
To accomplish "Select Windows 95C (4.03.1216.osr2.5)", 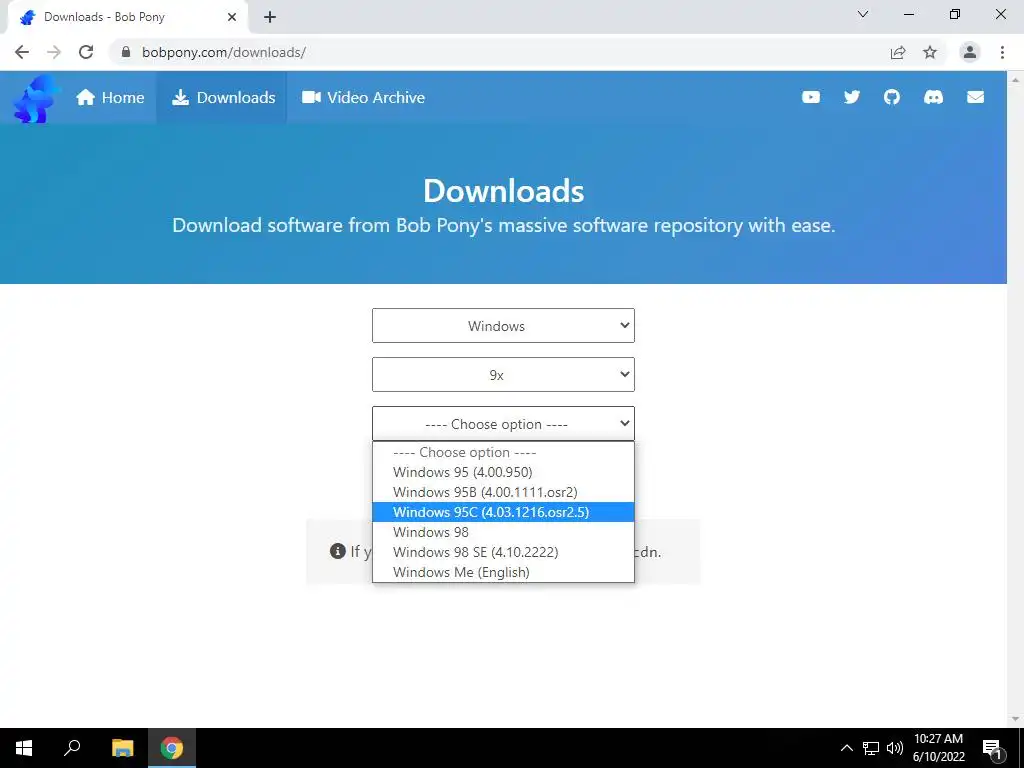I will pyautogui.click(x=503, y=512).
